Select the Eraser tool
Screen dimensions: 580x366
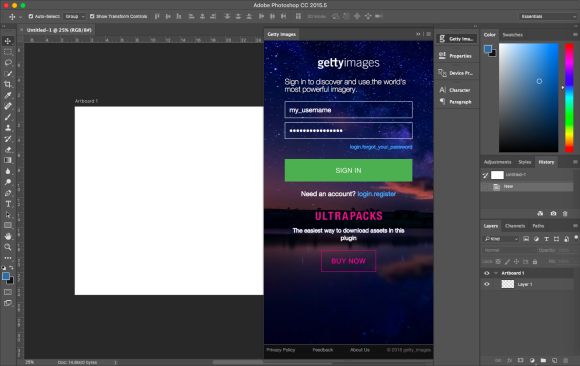coord(8,150)
